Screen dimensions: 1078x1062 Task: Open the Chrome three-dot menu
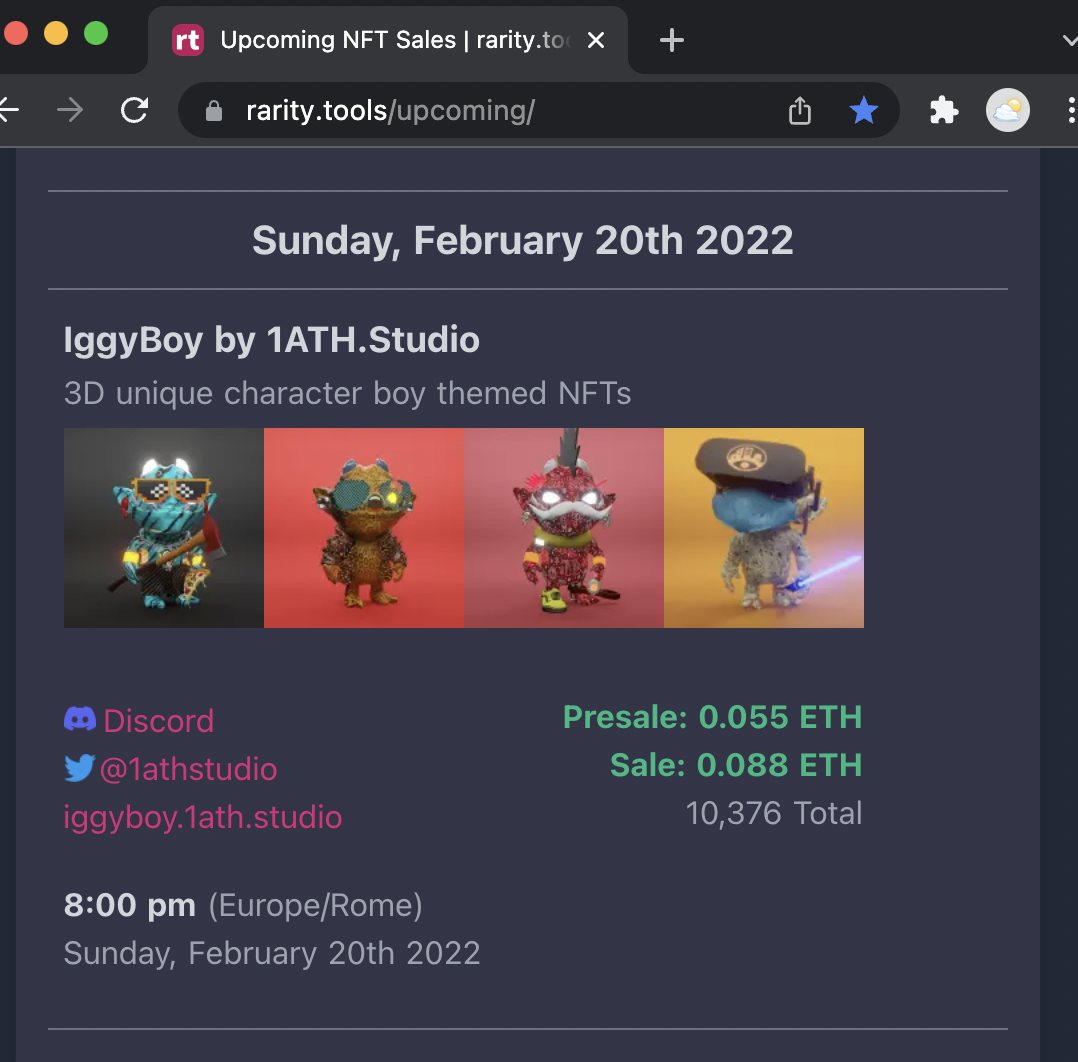pos(1070,110)
